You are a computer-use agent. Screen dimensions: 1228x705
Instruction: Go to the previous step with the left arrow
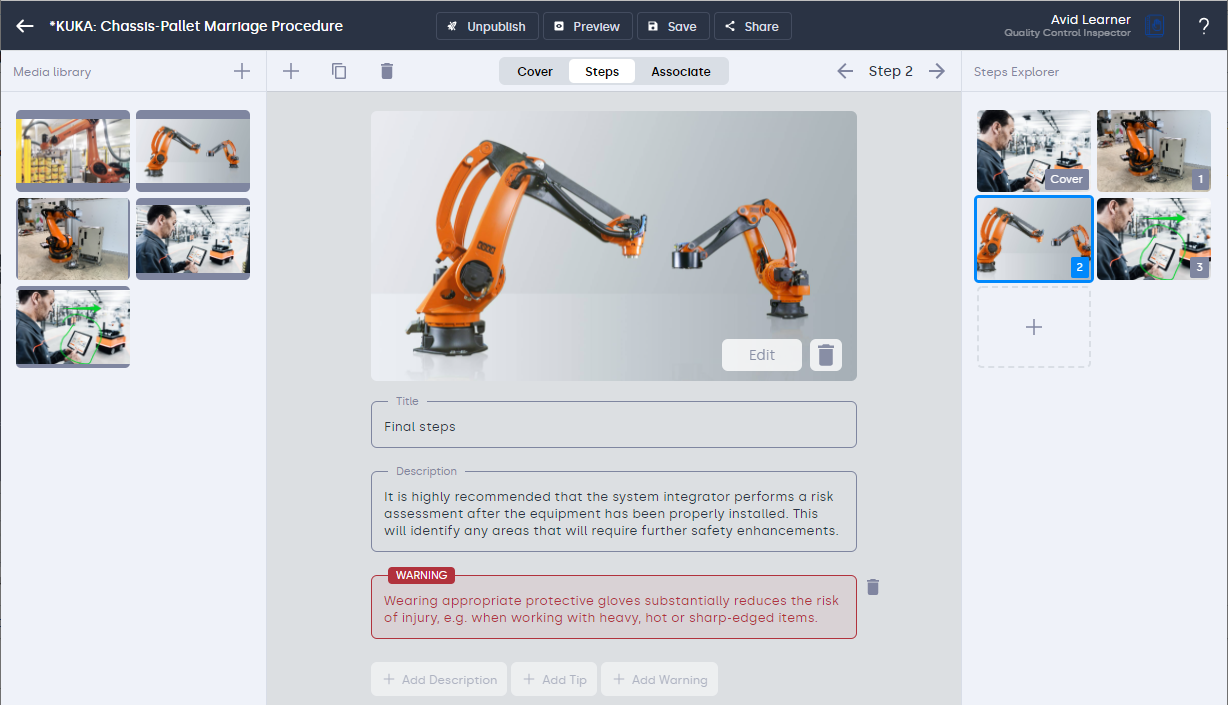coord(845,71)
